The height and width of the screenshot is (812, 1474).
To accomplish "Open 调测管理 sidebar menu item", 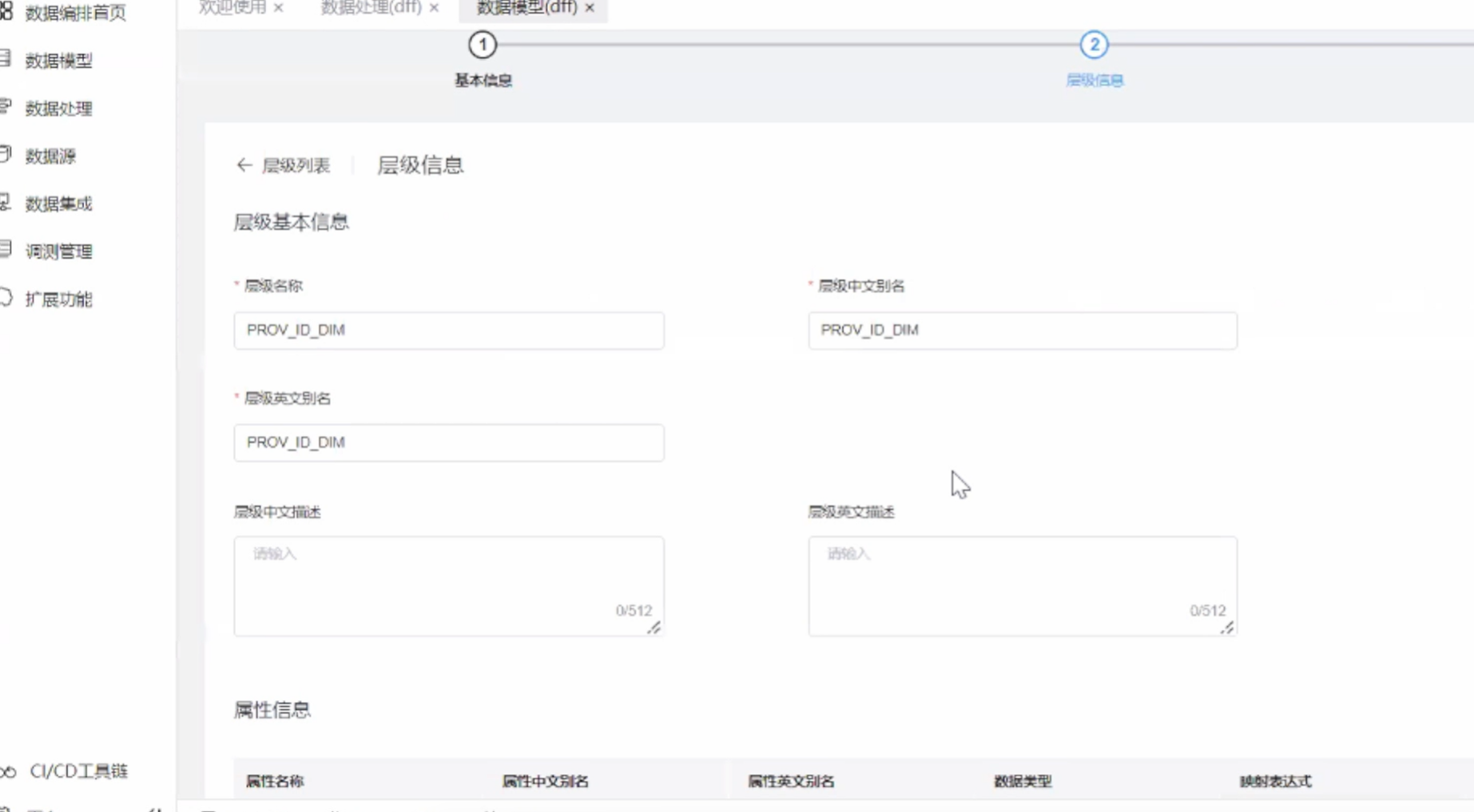I will [58, 252].
